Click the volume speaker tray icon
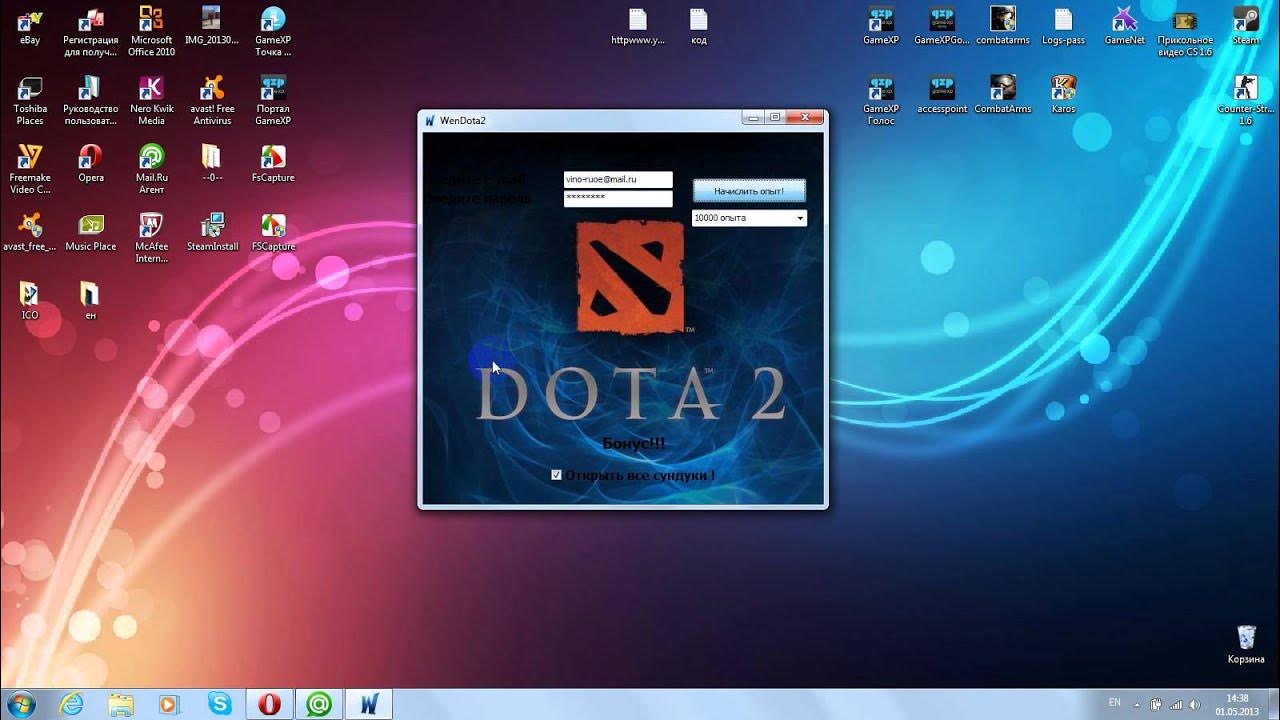Screen dimensions: 1280x720 coord(1194,704)
